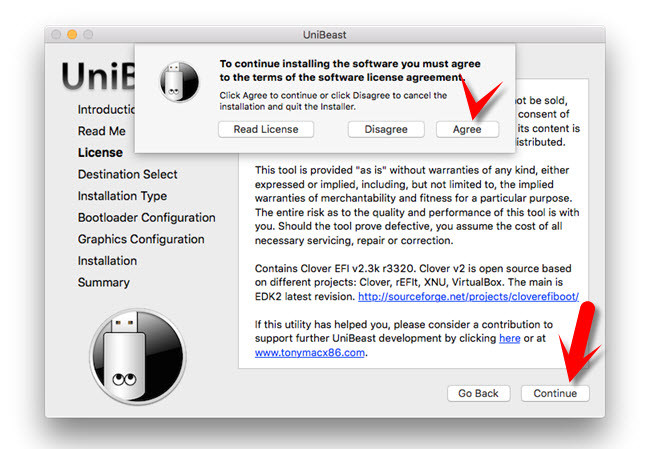Click the Disagree button
The width and height of the screenshot is (650, 449).
click(386, 129)
